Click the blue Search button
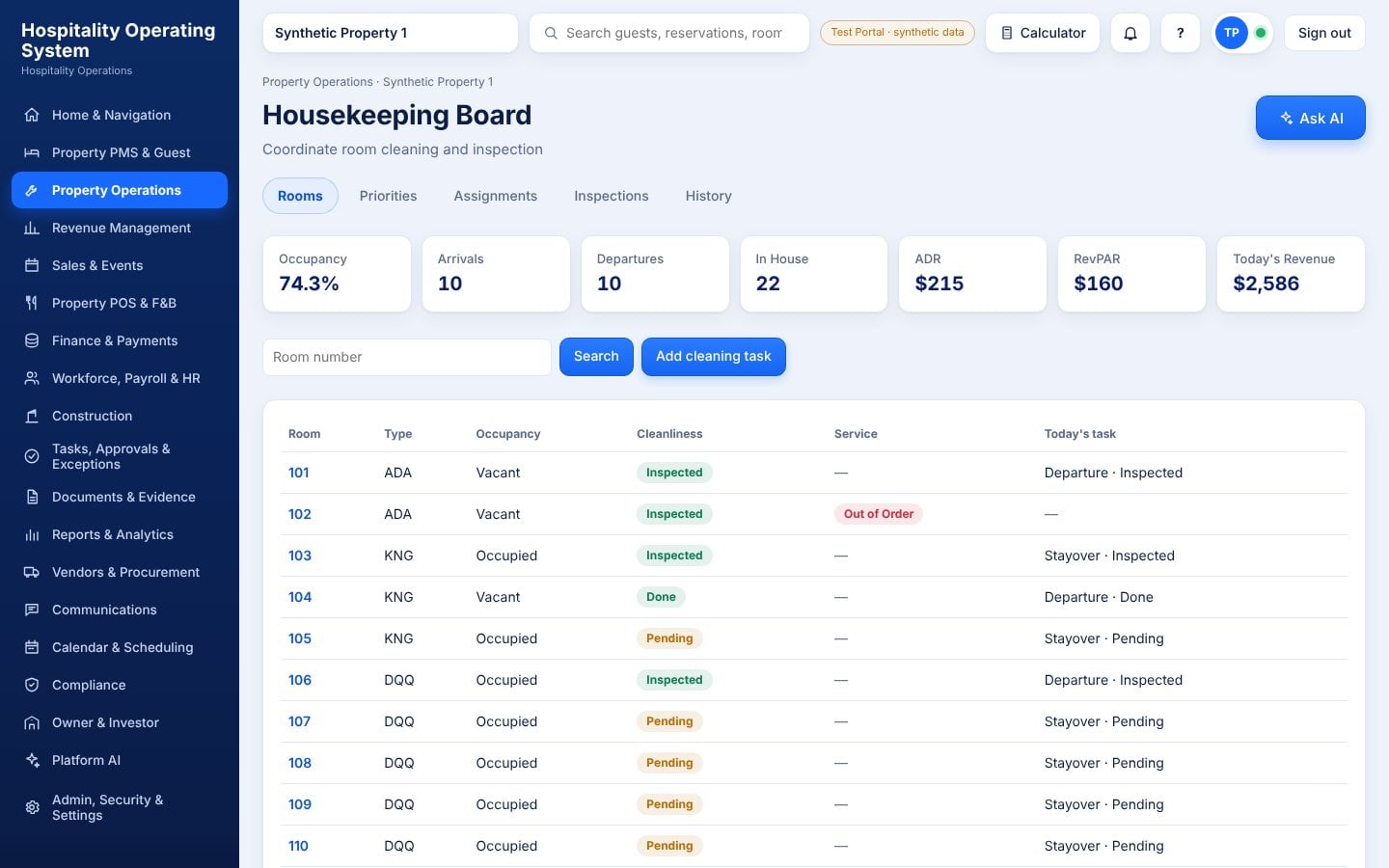 (x=596, y=356)
